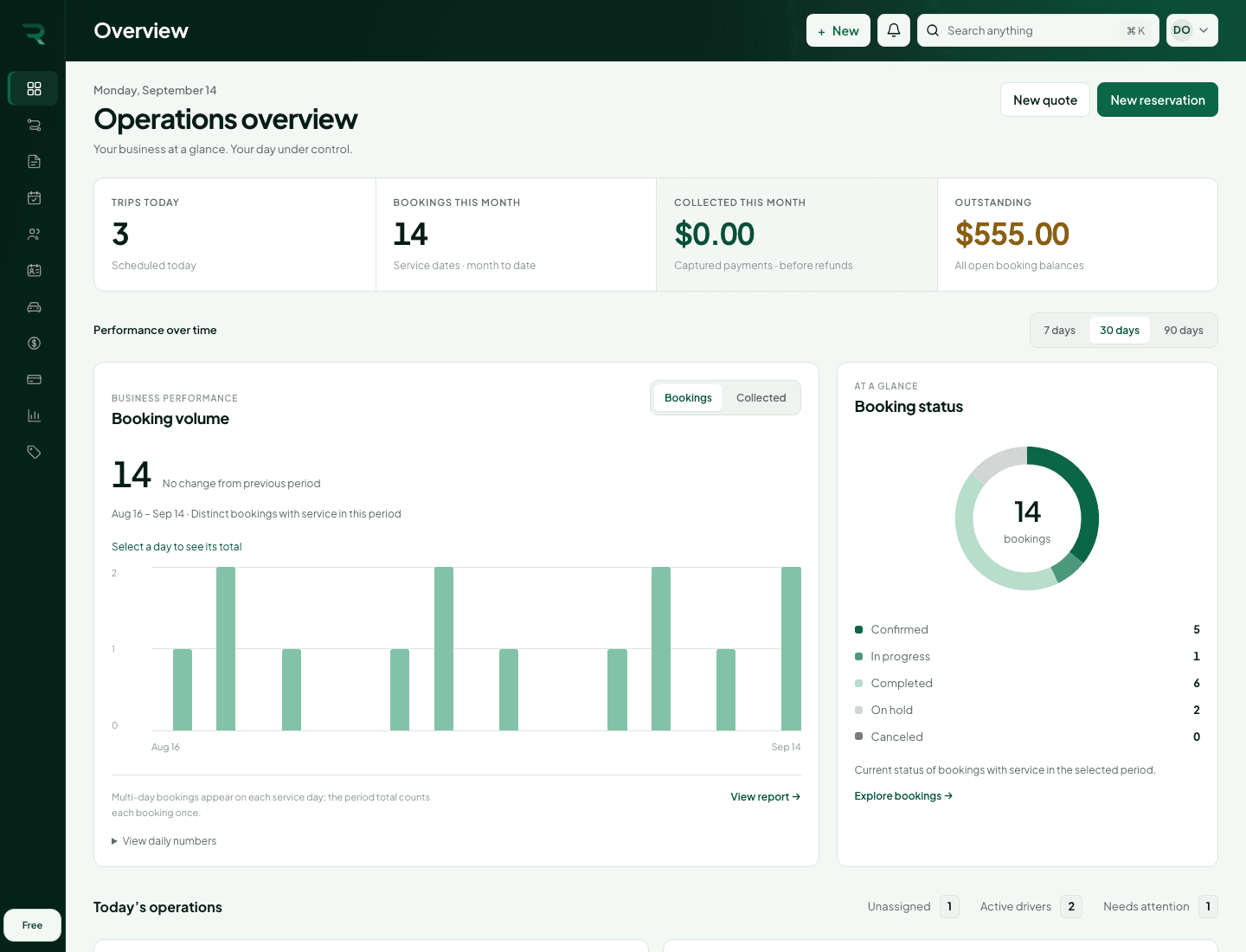
Task: Click the New quote button
Action: [x=1045, y=100]
